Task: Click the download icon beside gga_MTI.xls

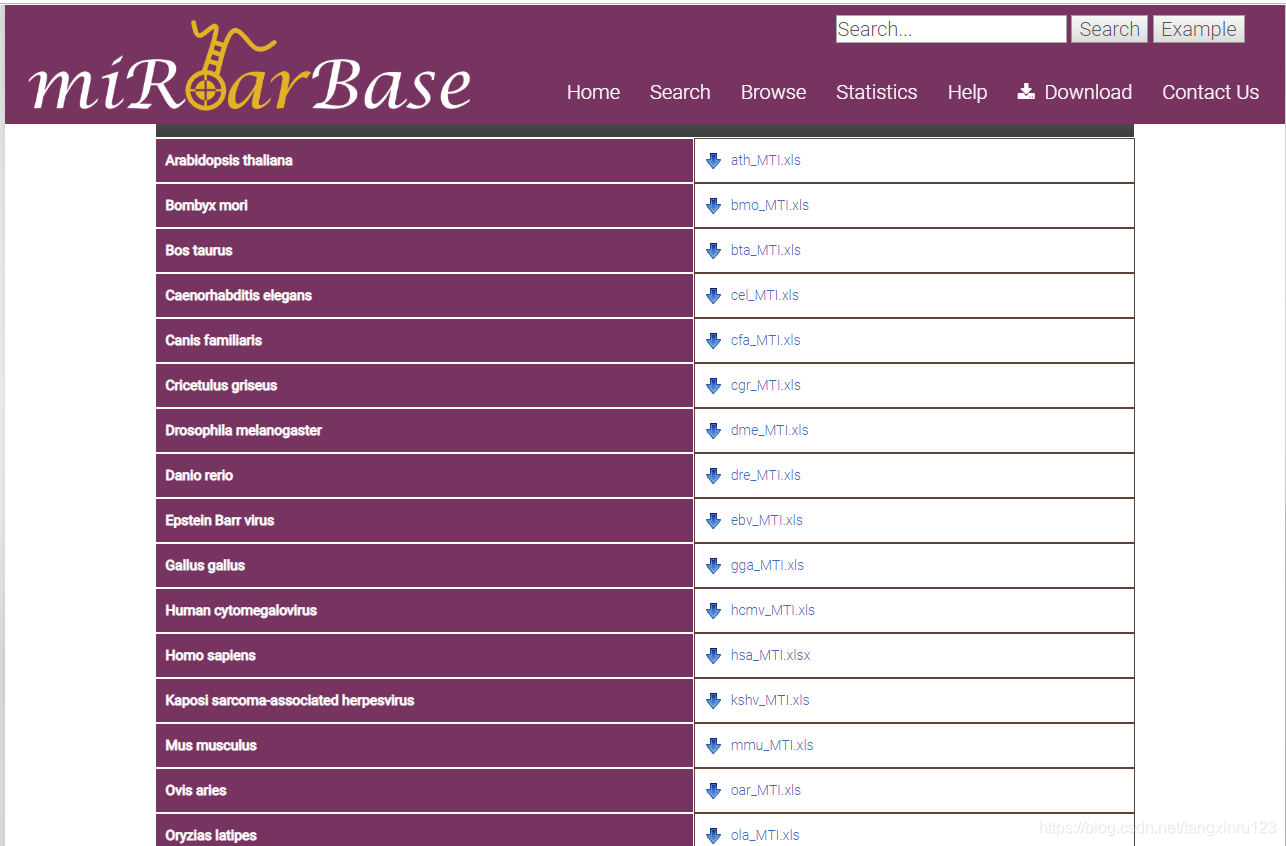Action: click(x=713, y=565)
